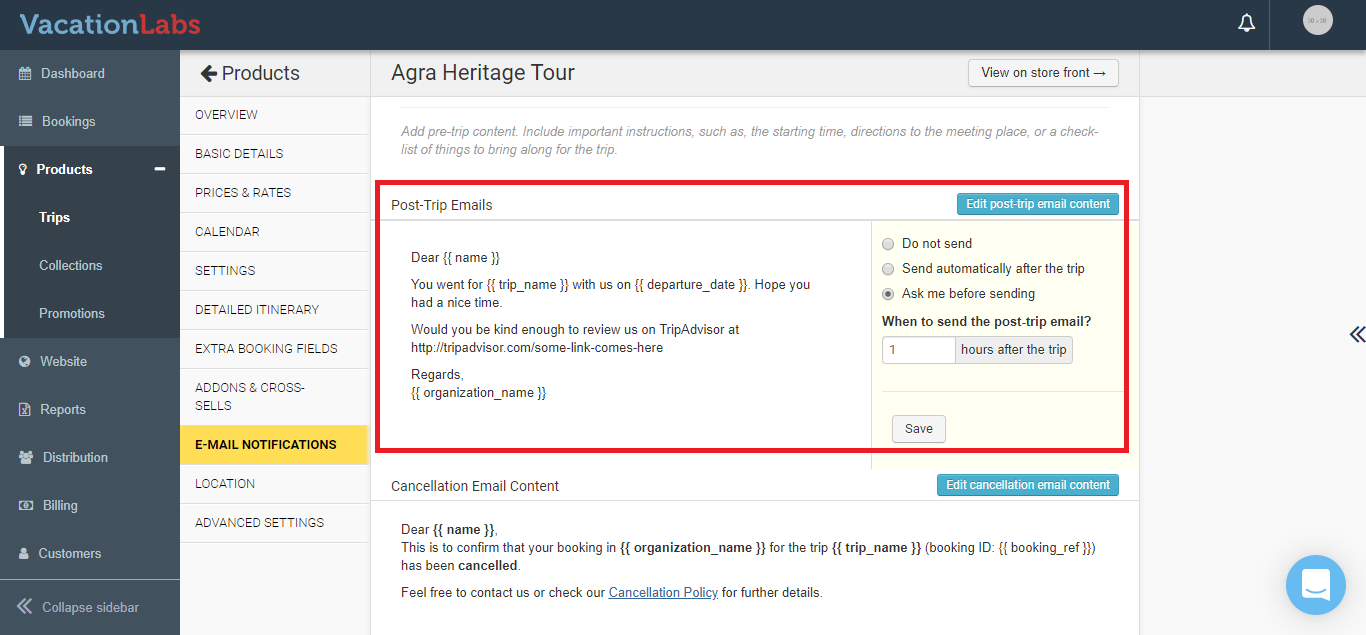The width and height of the screenshot is (1366, 635).
Task: Go to the Bookings section
Action: click(x=68, y=121)
